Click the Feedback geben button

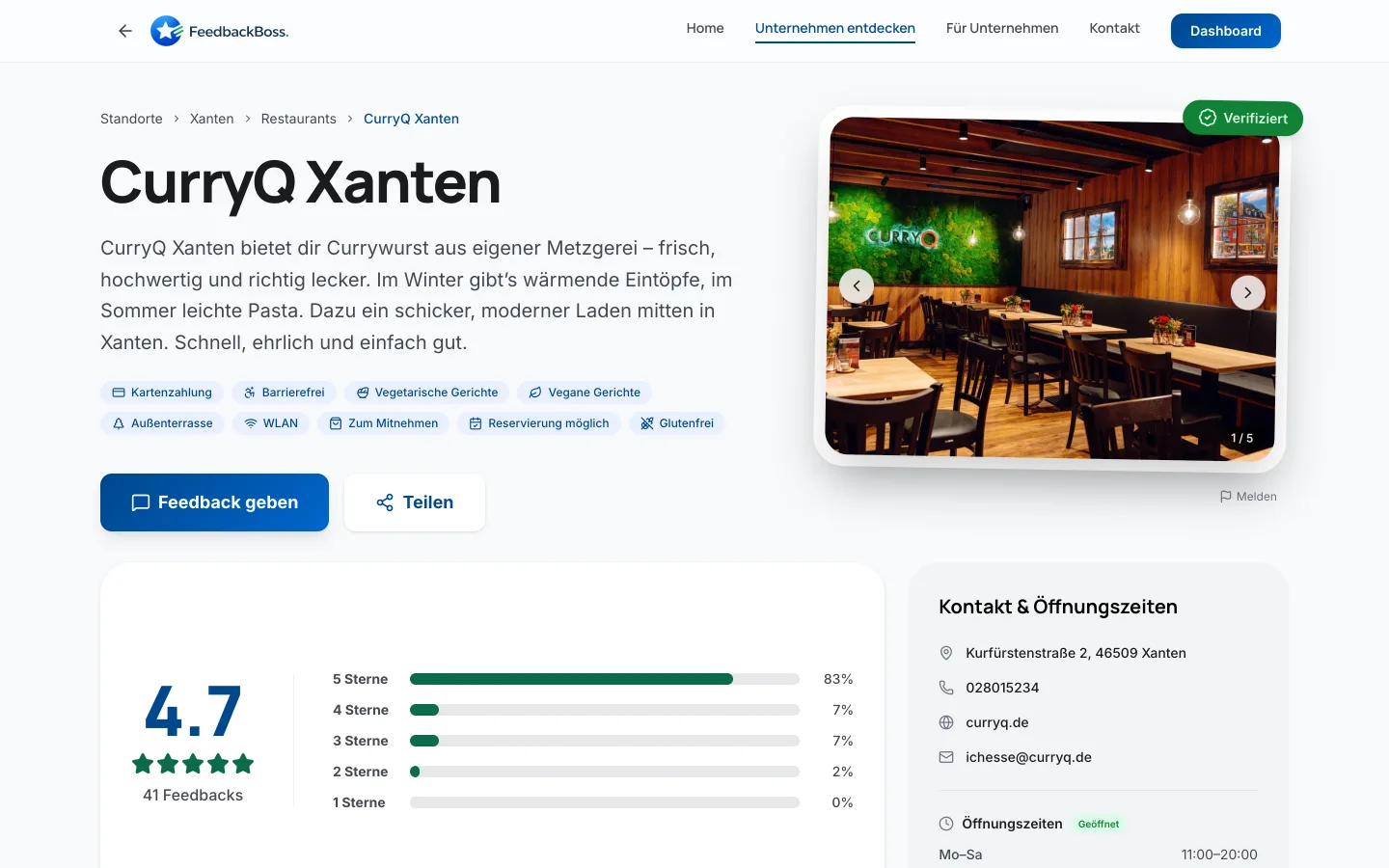(214, 502)
